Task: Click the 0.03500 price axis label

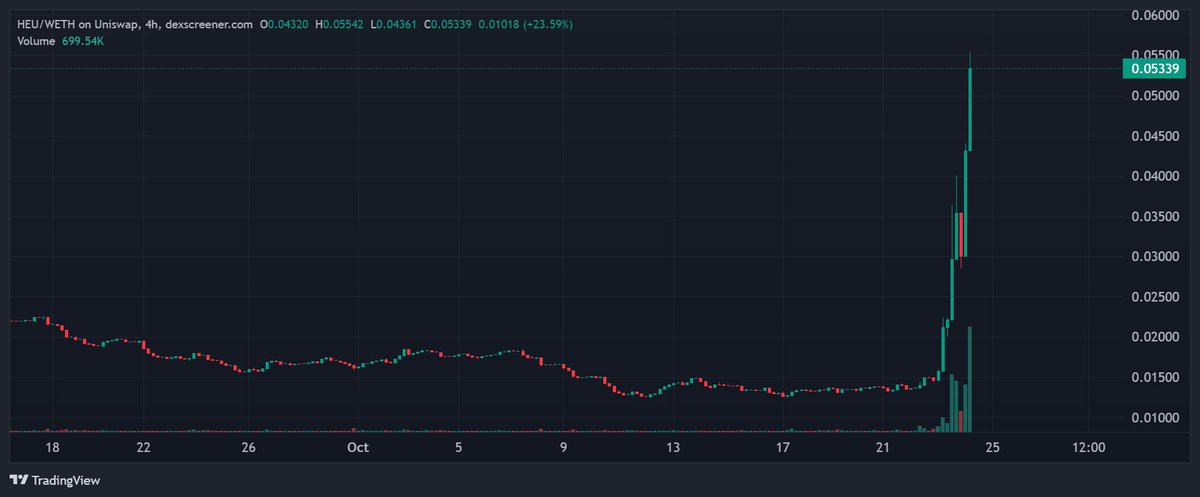Action: click(x=1154, y=217)
